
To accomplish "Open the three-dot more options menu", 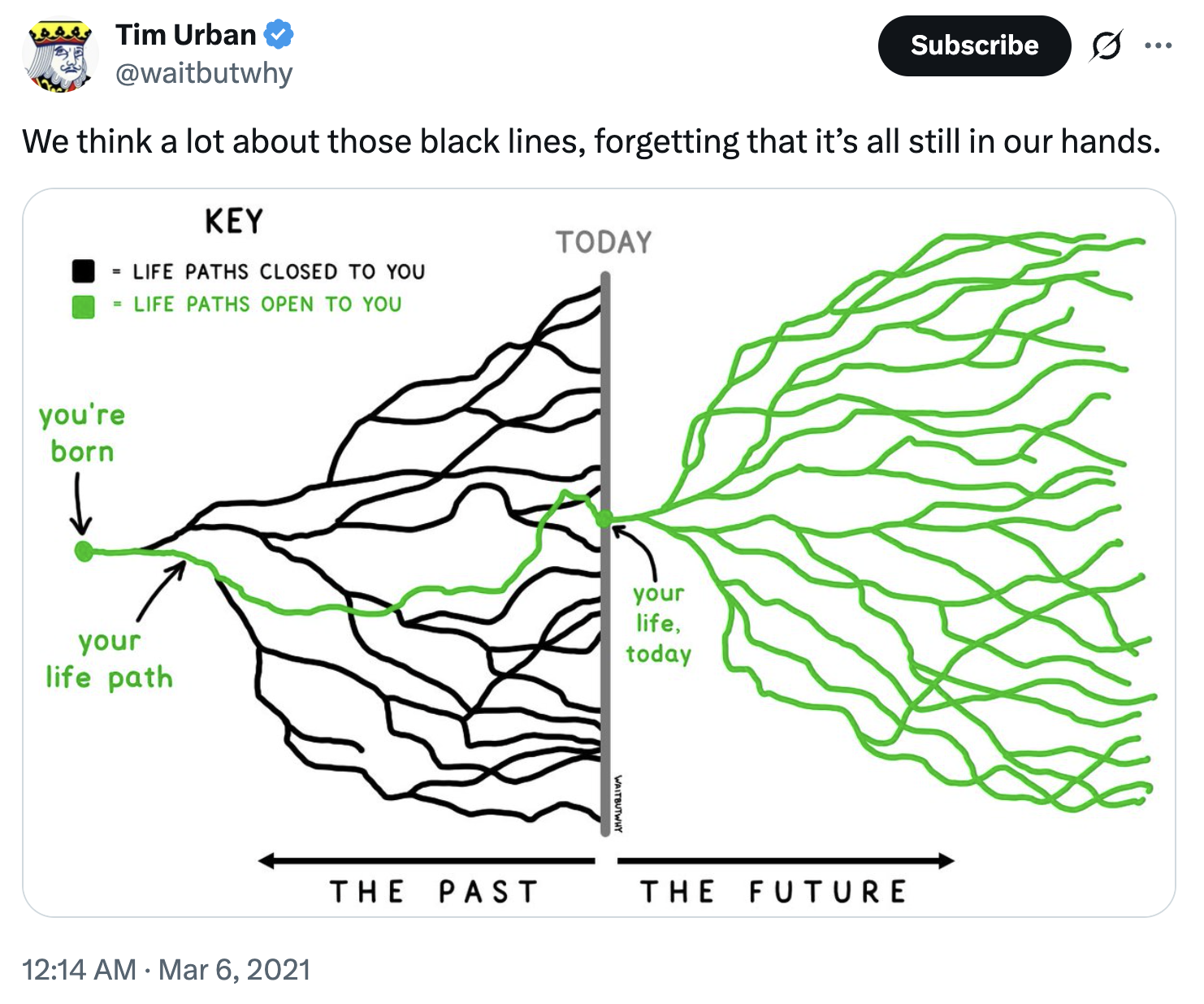I will [1158, 46].
